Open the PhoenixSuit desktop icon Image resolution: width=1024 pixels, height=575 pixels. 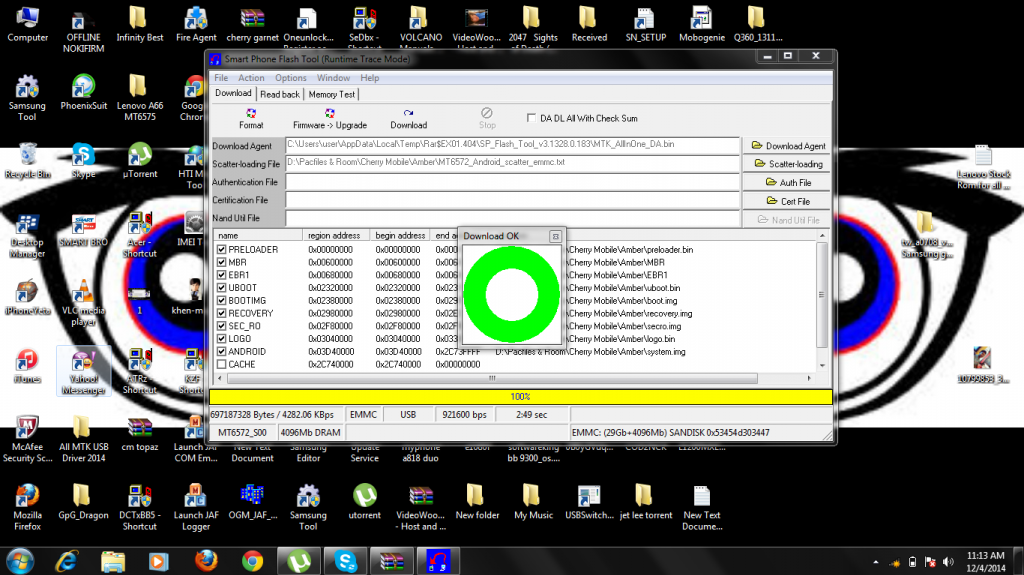point(83,87)
